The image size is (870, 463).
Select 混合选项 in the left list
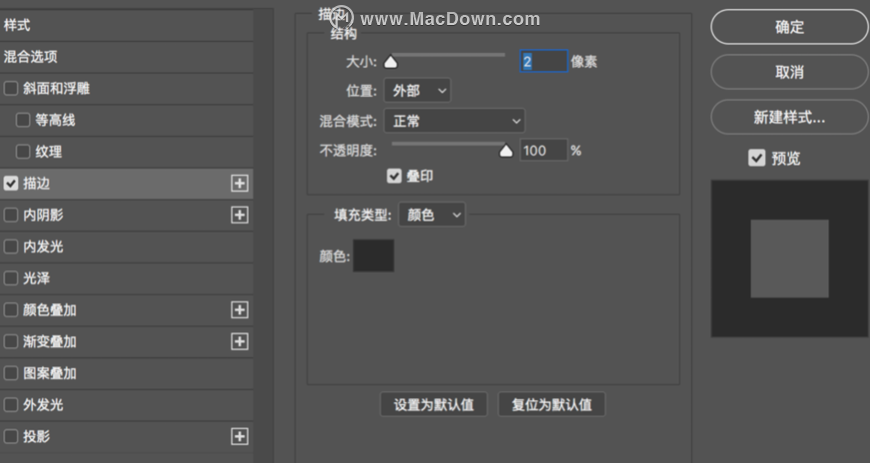(127, 57)
